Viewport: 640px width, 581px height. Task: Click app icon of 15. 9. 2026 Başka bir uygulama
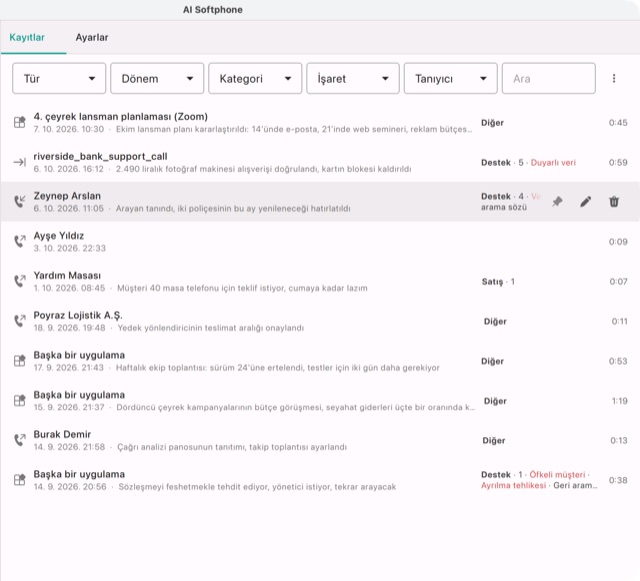(x=20, y=401)
